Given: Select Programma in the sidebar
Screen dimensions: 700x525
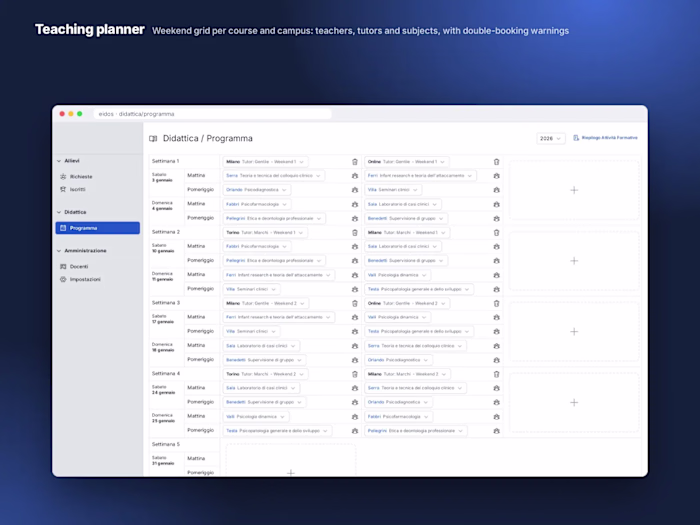Looking at the screenshot, I should click(x=98, y=228).
